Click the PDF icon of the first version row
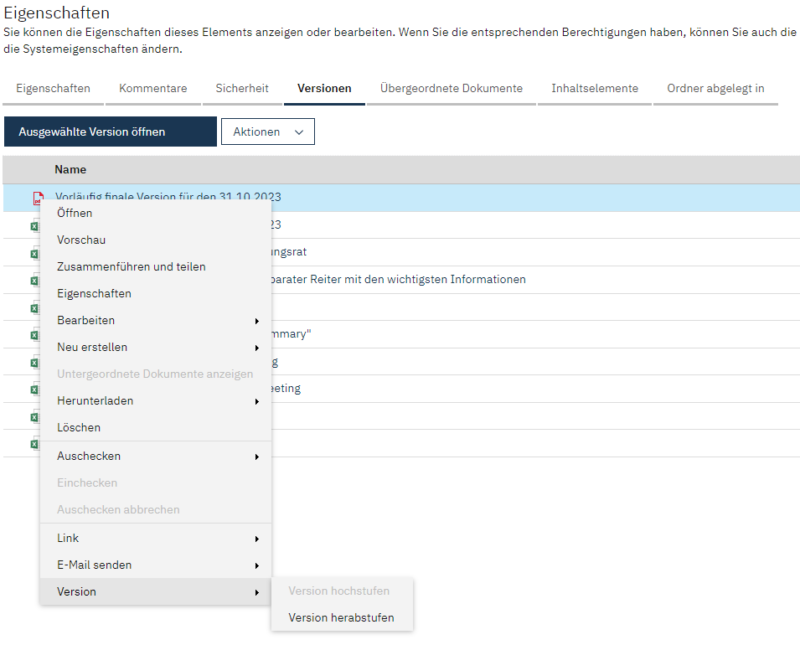This screenshot has height=645, width=800. coord(38,198)
